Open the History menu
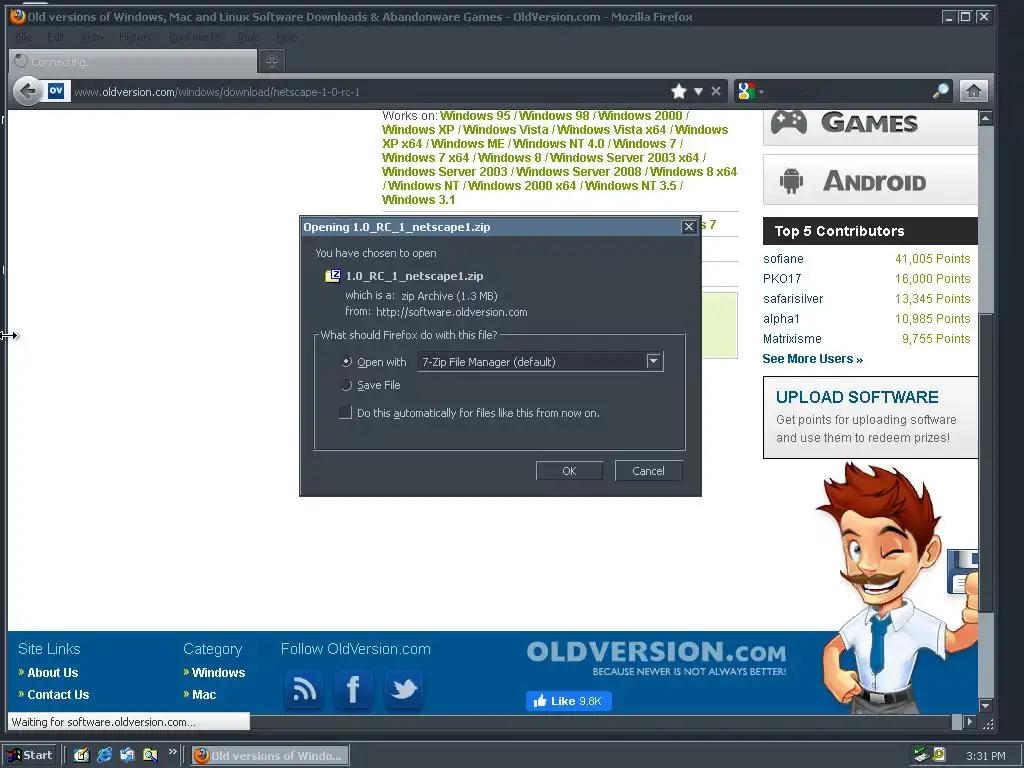Screen dimensions: 1024x768 (134, 37)
